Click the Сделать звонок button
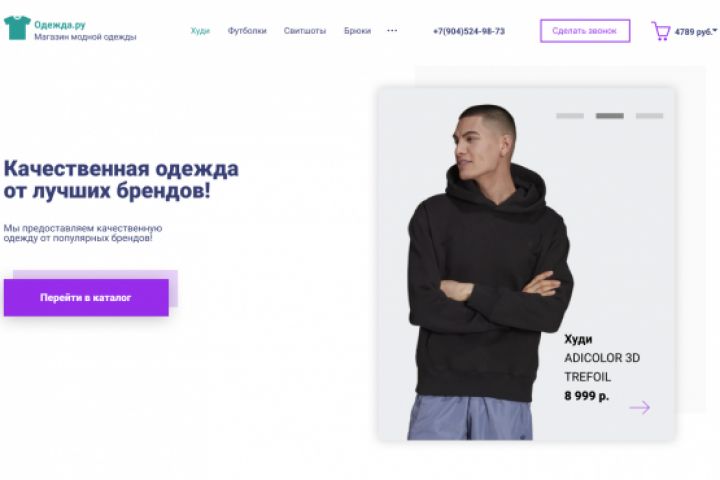720x480 pixels. (585, 31)
